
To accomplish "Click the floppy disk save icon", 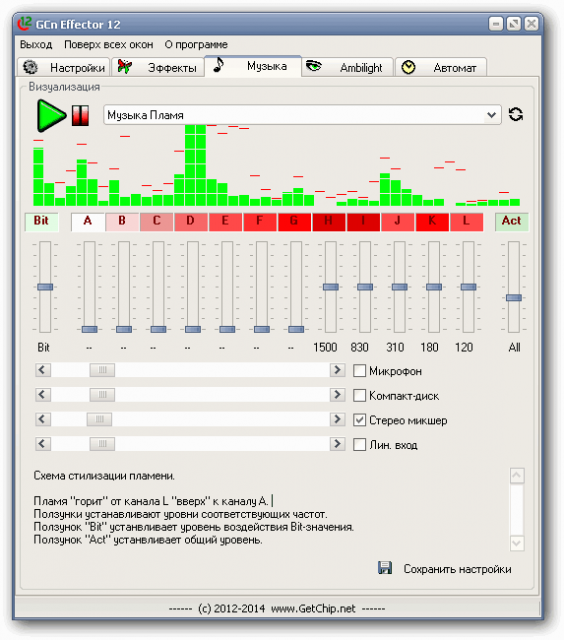I will (x=385, y=568).
